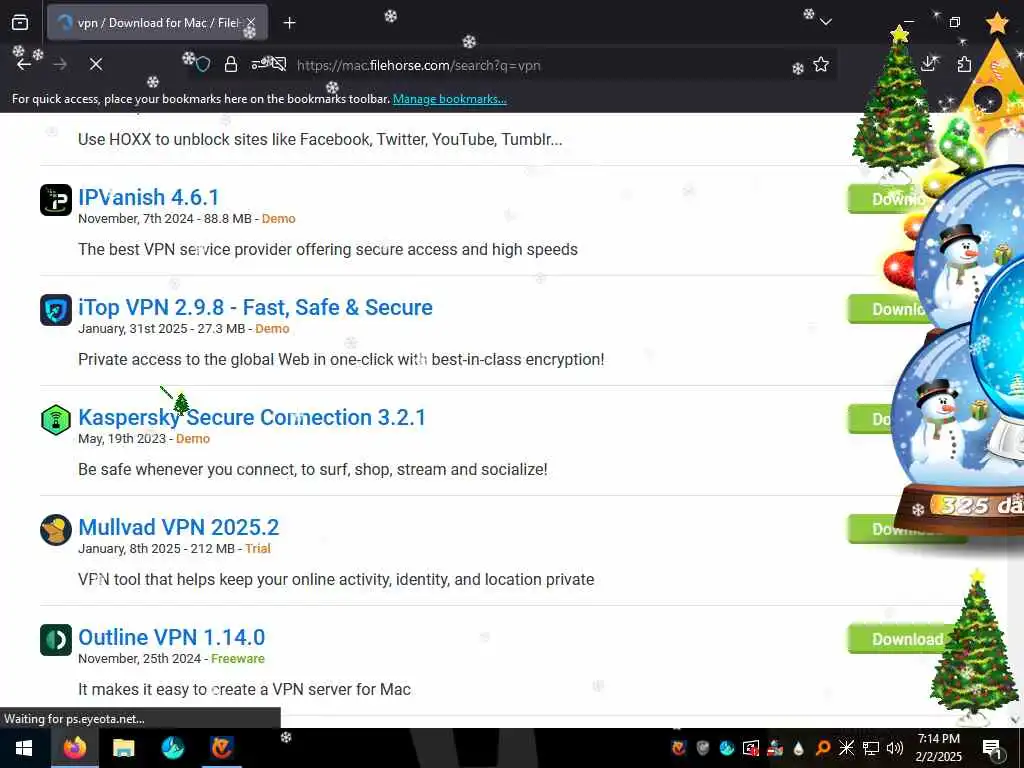Click the iTop VPN app icon
This screenshot has width=1024, height=768.
(x=56, y=310)
